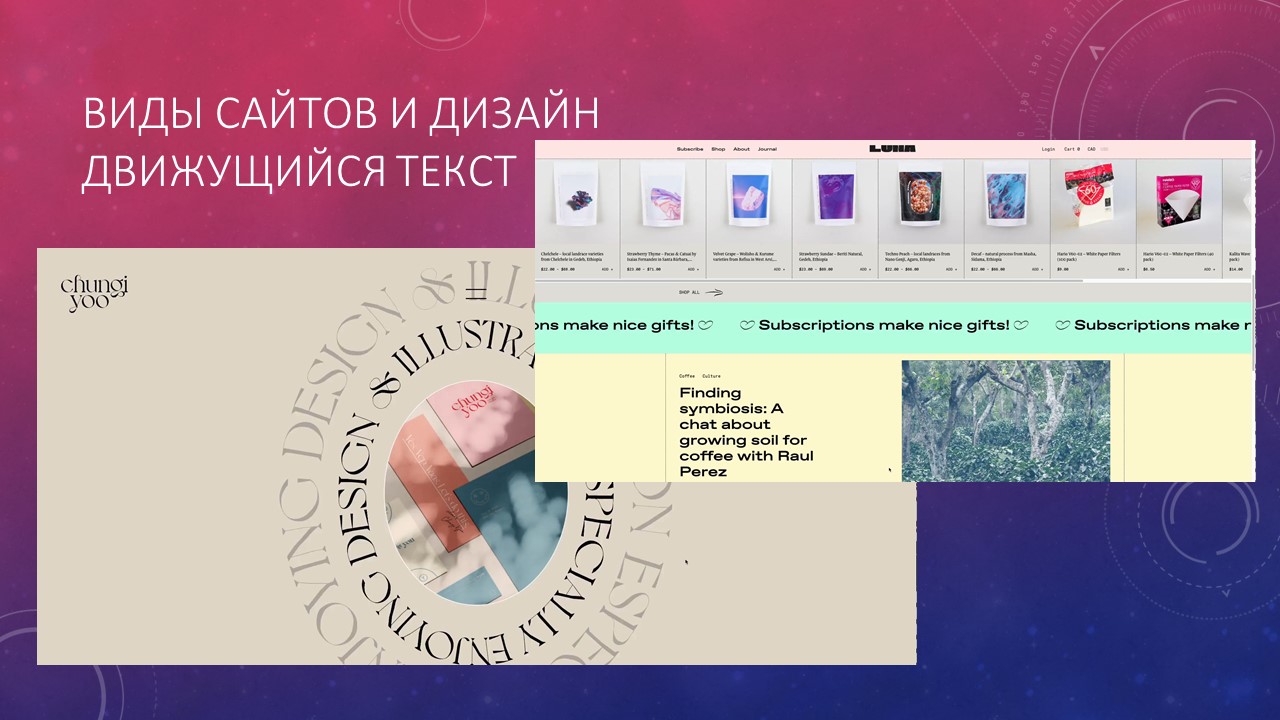Click the chungi yoo logo

(95, 294)
